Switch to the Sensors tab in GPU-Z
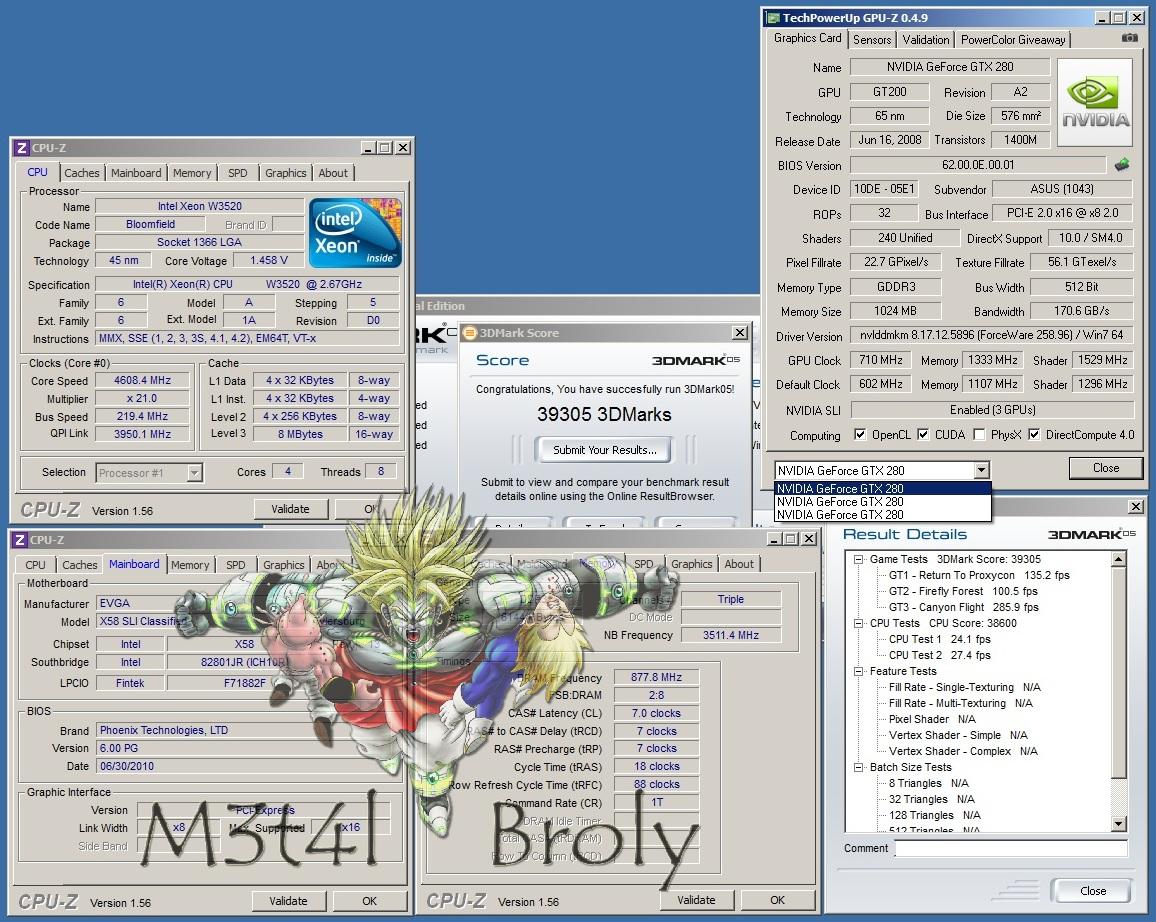 coord(872,40)
